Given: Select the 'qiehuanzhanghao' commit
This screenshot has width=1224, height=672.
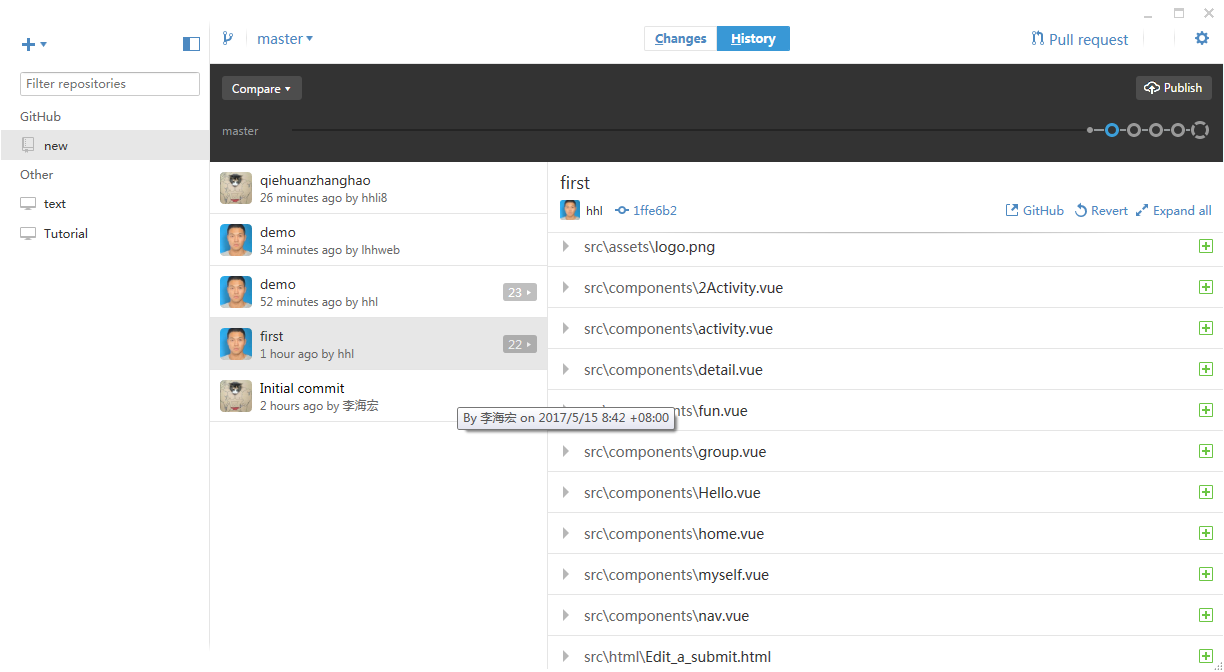Looking at the screenshot, I should pos(379,188).
